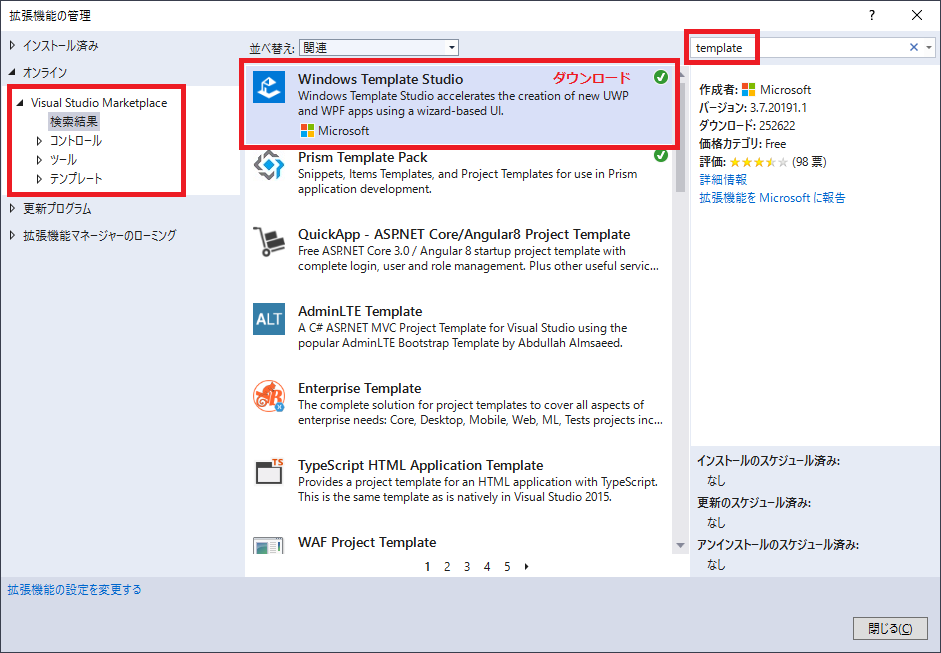
Task: Click the next page arrow
Action: point(526,567)
